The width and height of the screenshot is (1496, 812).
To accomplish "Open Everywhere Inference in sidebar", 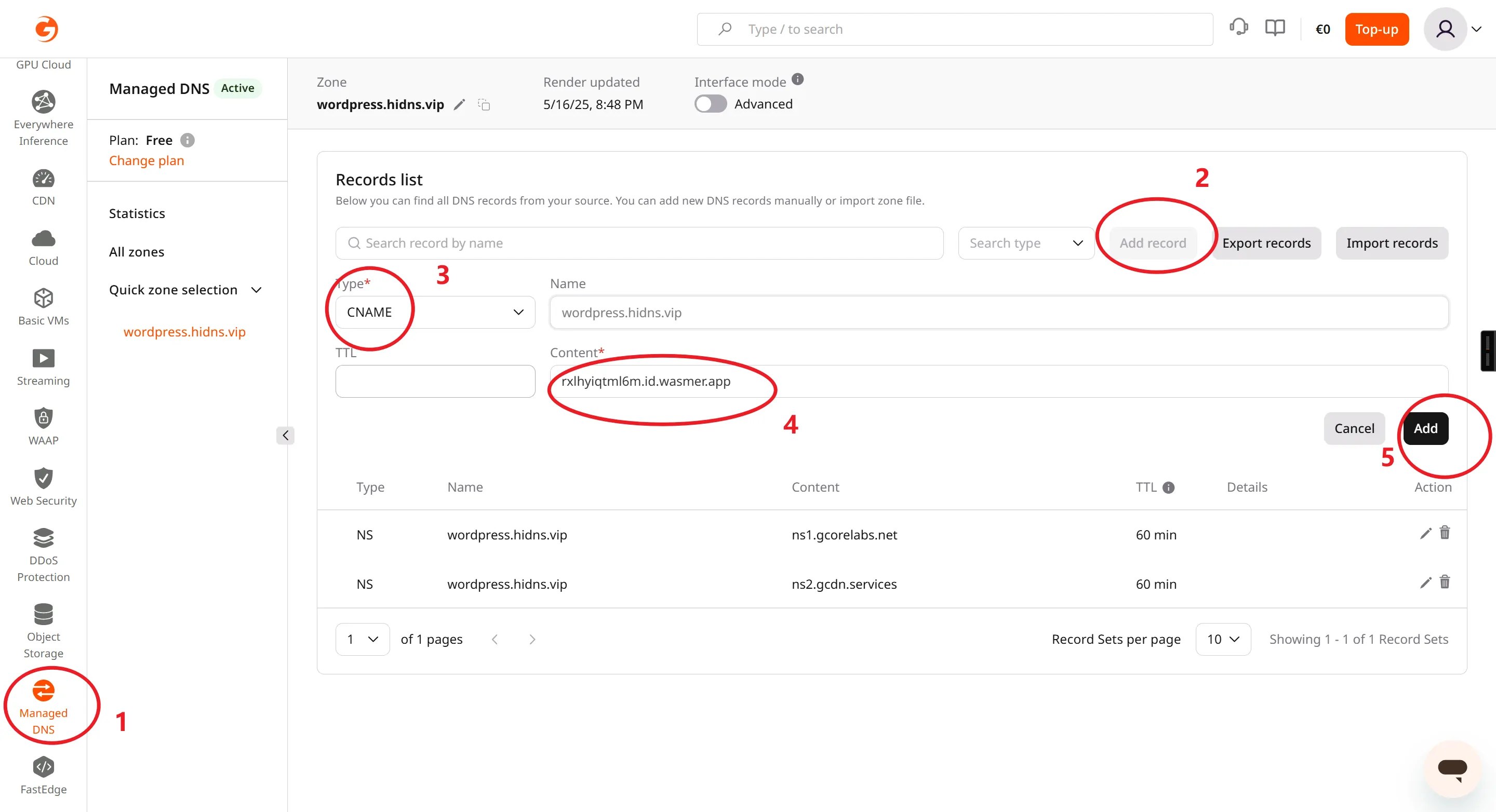I will (44, 119).
